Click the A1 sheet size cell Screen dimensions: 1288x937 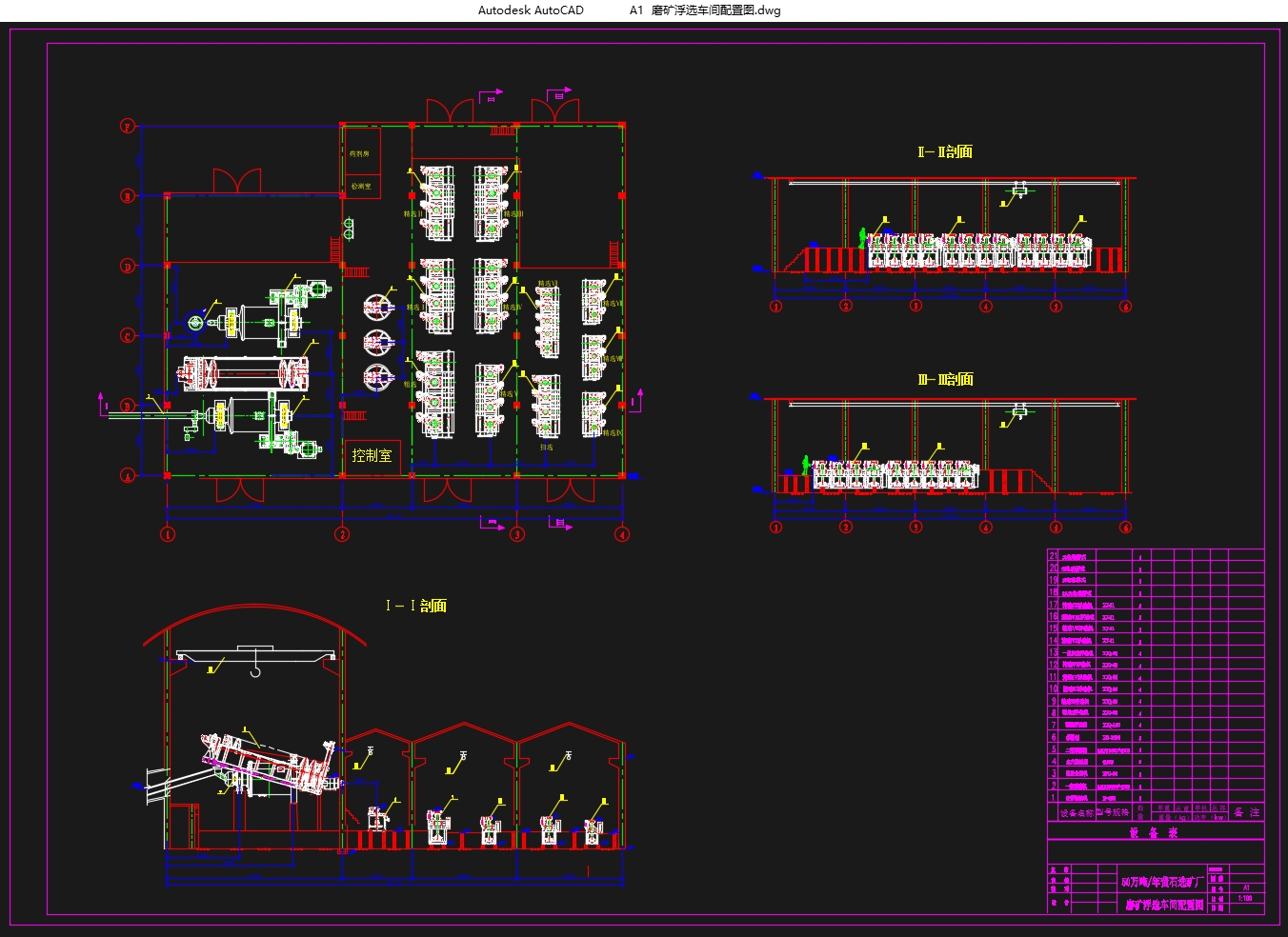click(x=1246, y=887)
